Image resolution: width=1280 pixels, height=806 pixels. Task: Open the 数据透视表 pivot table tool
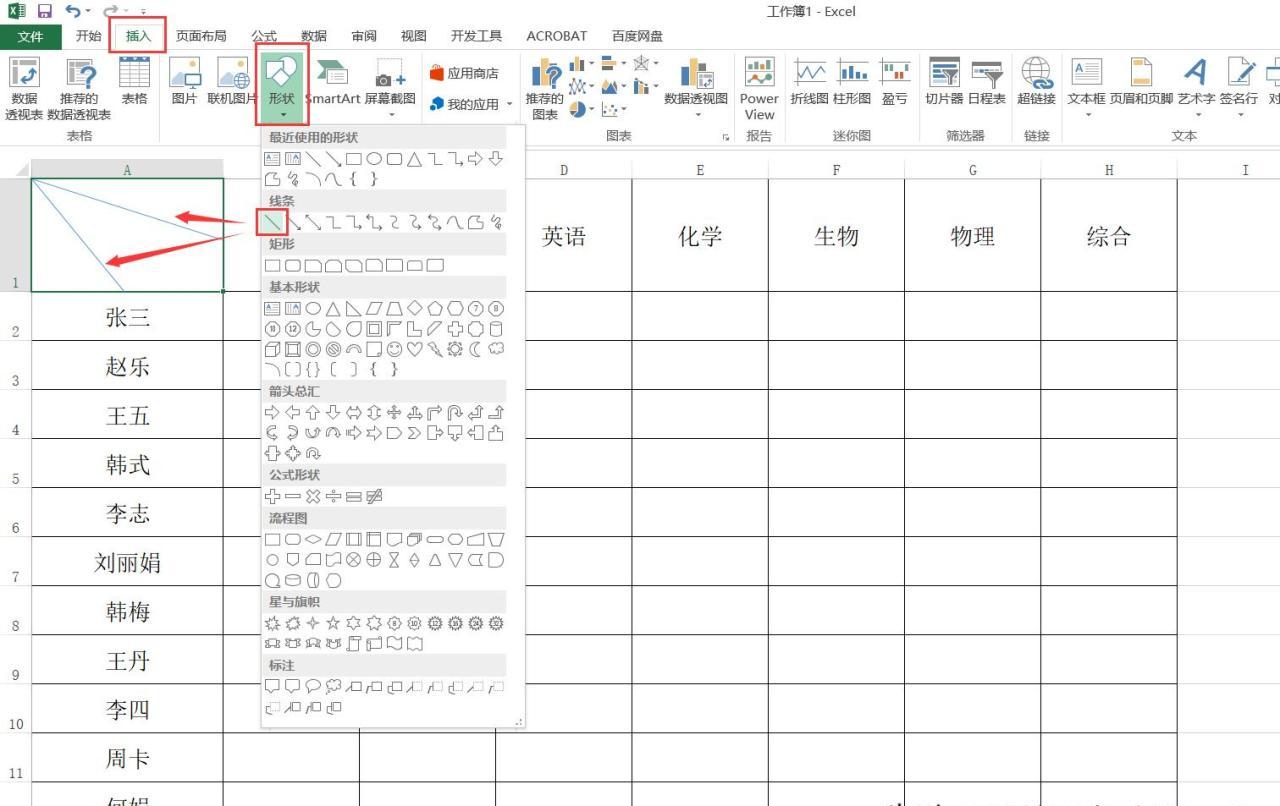(x=24, y=89)
